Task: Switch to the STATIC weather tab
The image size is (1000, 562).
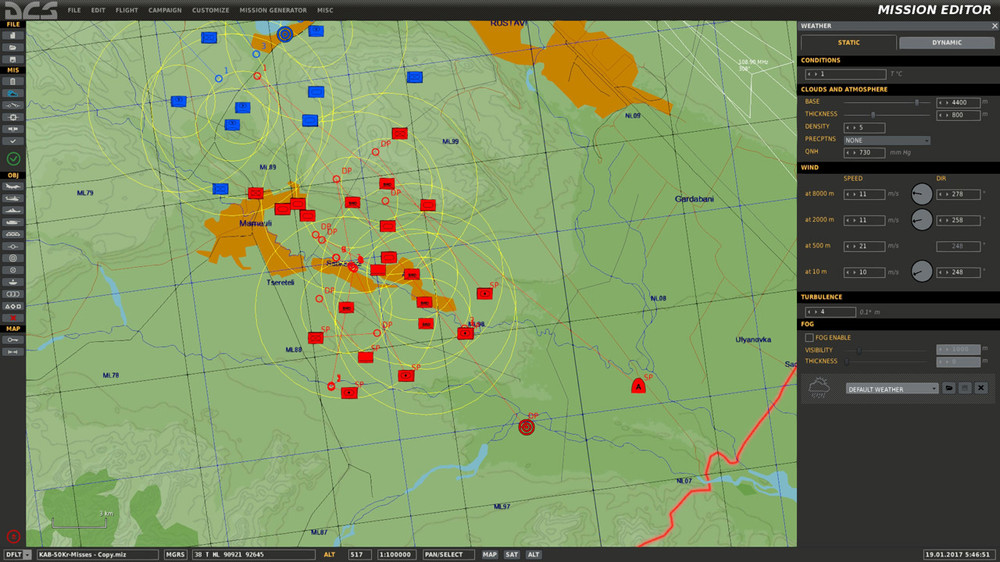Action: pyautogui.click(x=848, y=43)
